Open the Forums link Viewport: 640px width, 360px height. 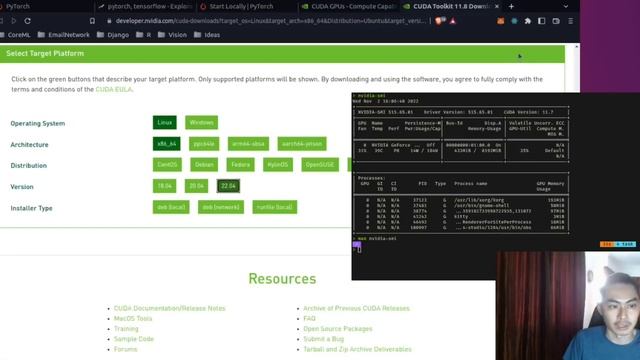click(126, 349)
